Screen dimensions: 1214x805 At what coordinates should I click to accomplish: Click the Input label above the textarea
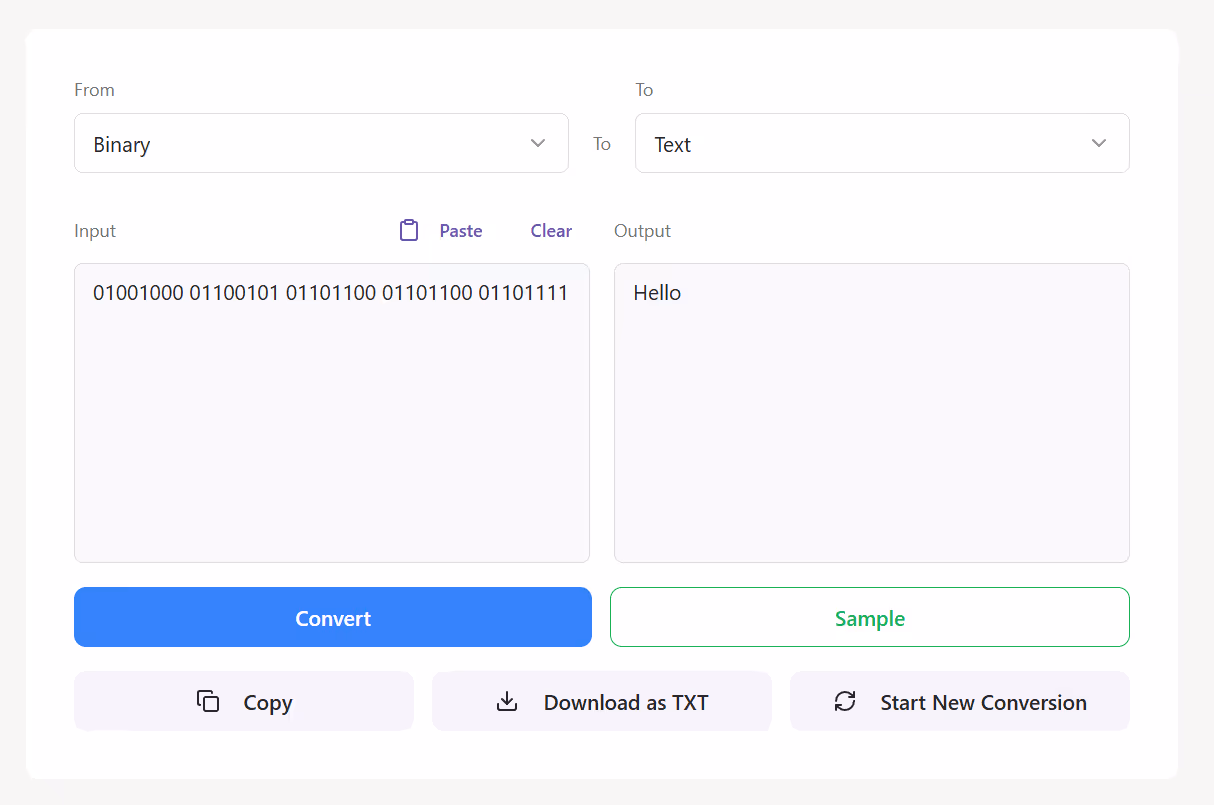(x=94, y=230)
